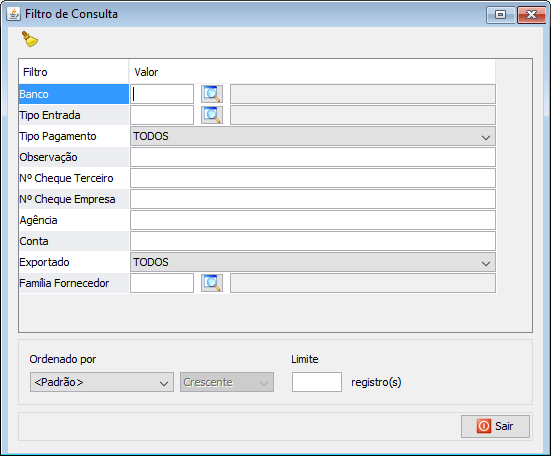Open the Tipo Entrada search magnifier icon
The image size is (551, 456).
point(212,115)
